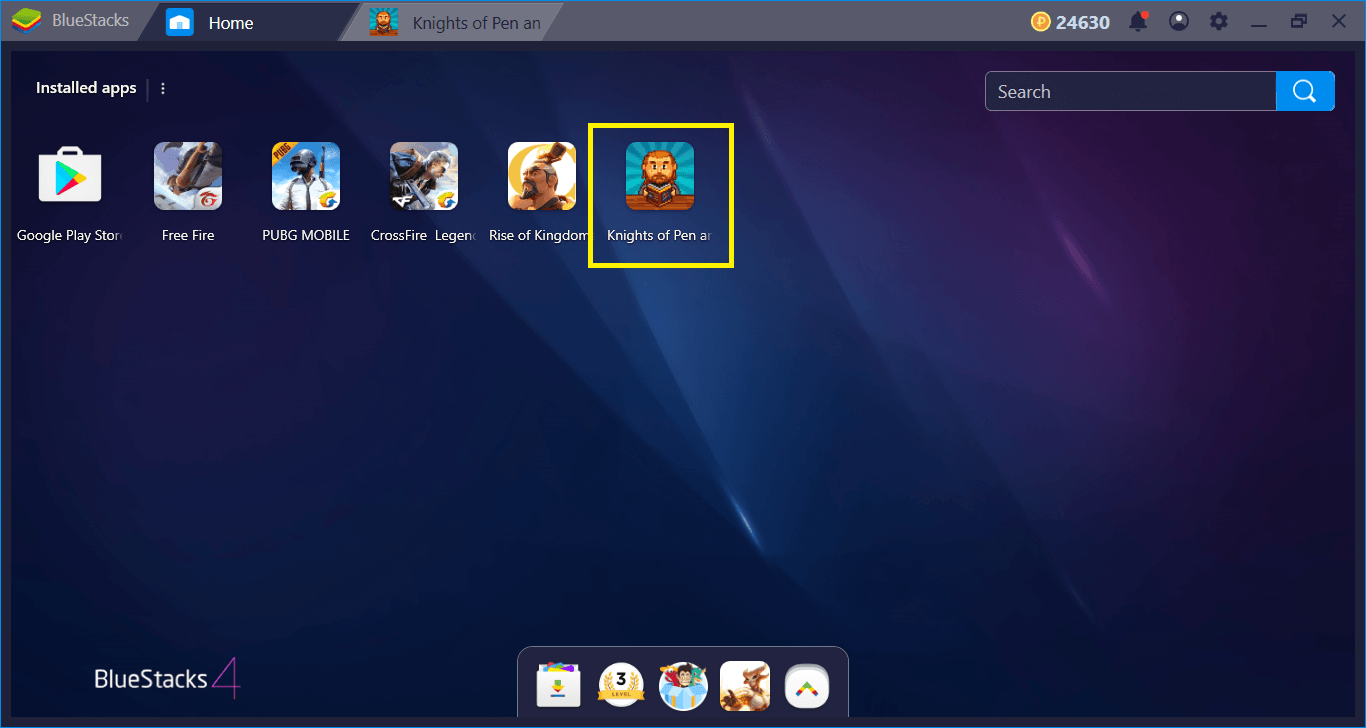Open the settings gear menu

coord(1218,21)
